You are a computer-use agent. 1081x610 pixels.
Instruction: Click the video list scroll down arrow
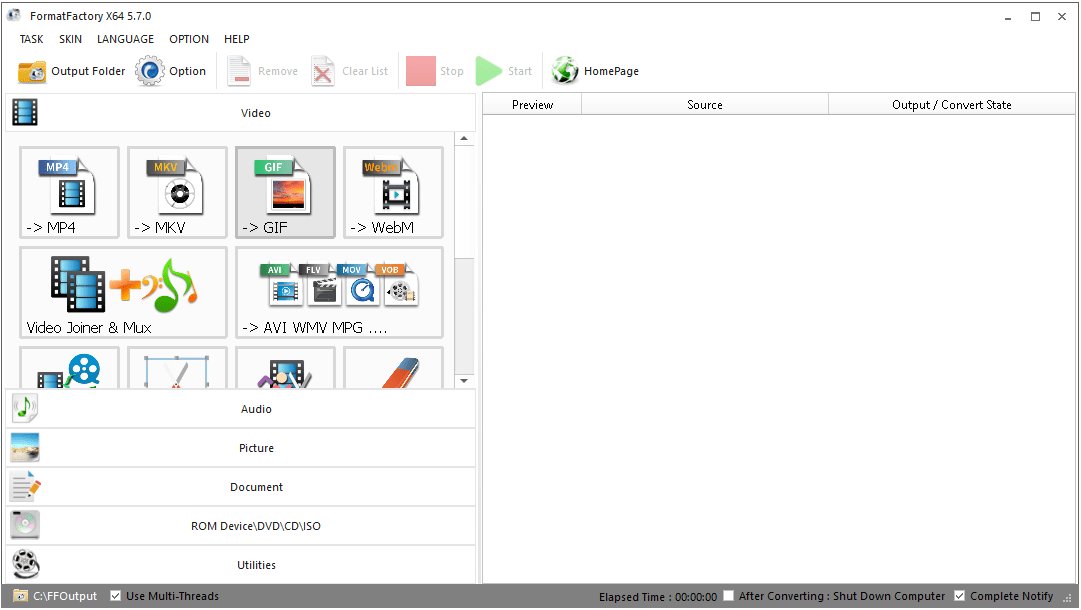(464, 380)
